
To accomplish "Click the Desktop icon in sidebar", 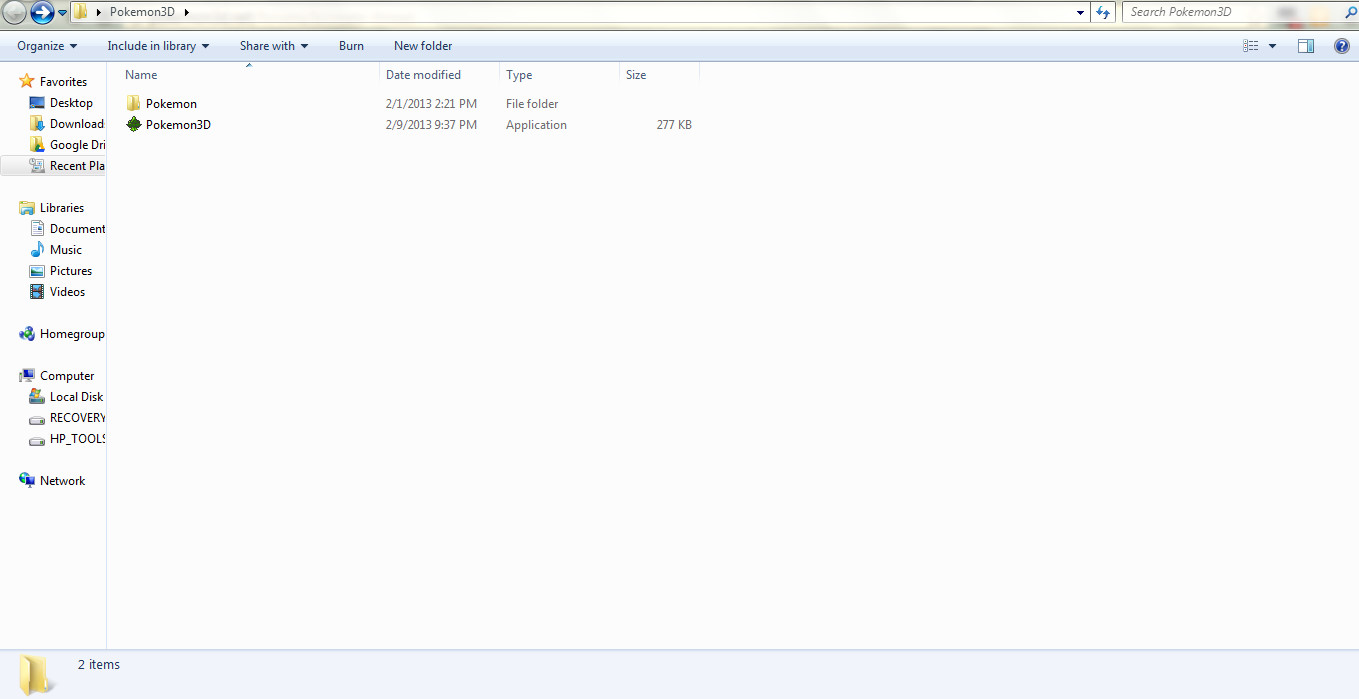I will [x=37, y=103].
